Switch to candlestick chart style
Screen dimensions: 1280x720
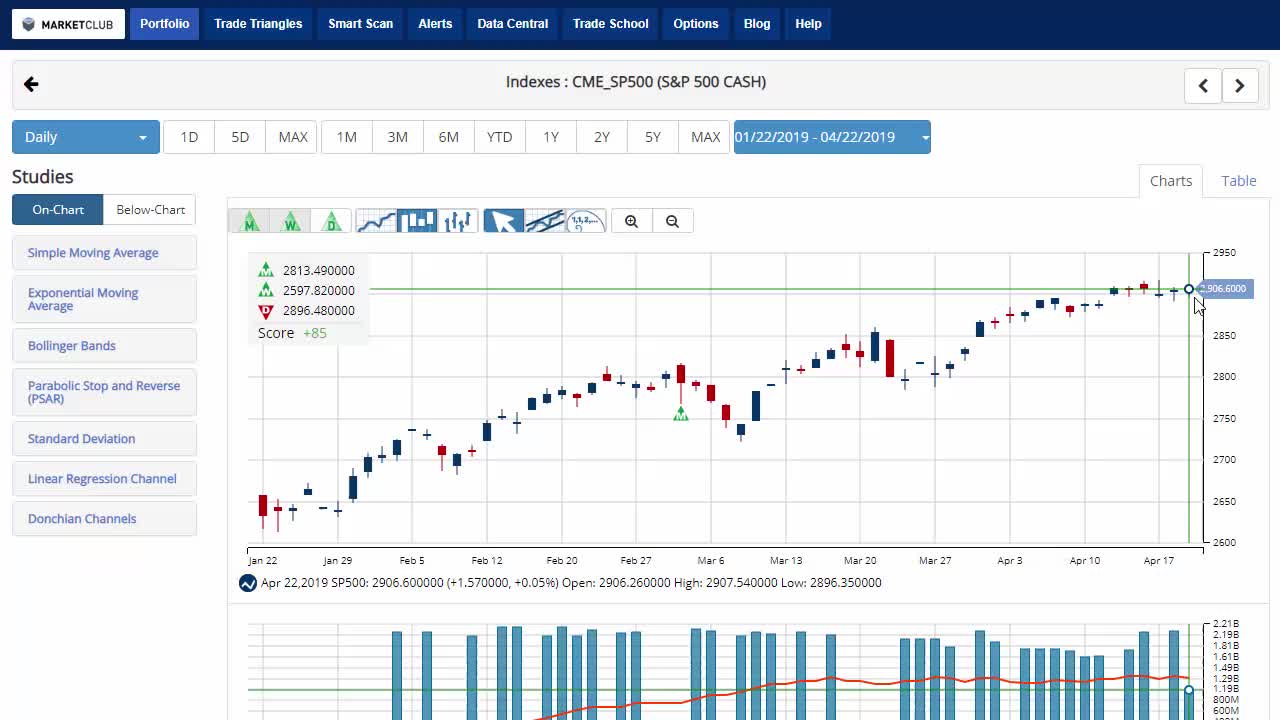(417, 221)
